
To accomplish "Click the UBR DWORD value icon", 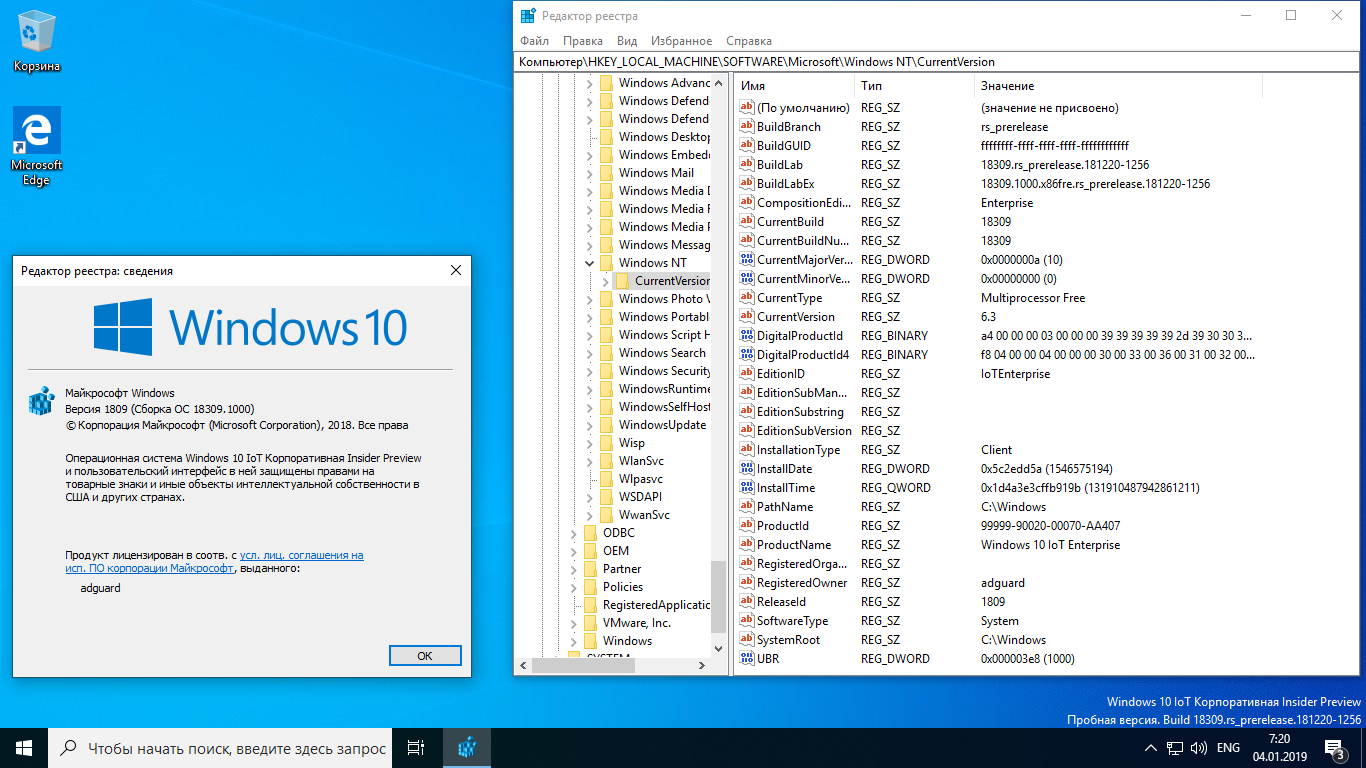I will pyautogui.click(x=747, y=658).
